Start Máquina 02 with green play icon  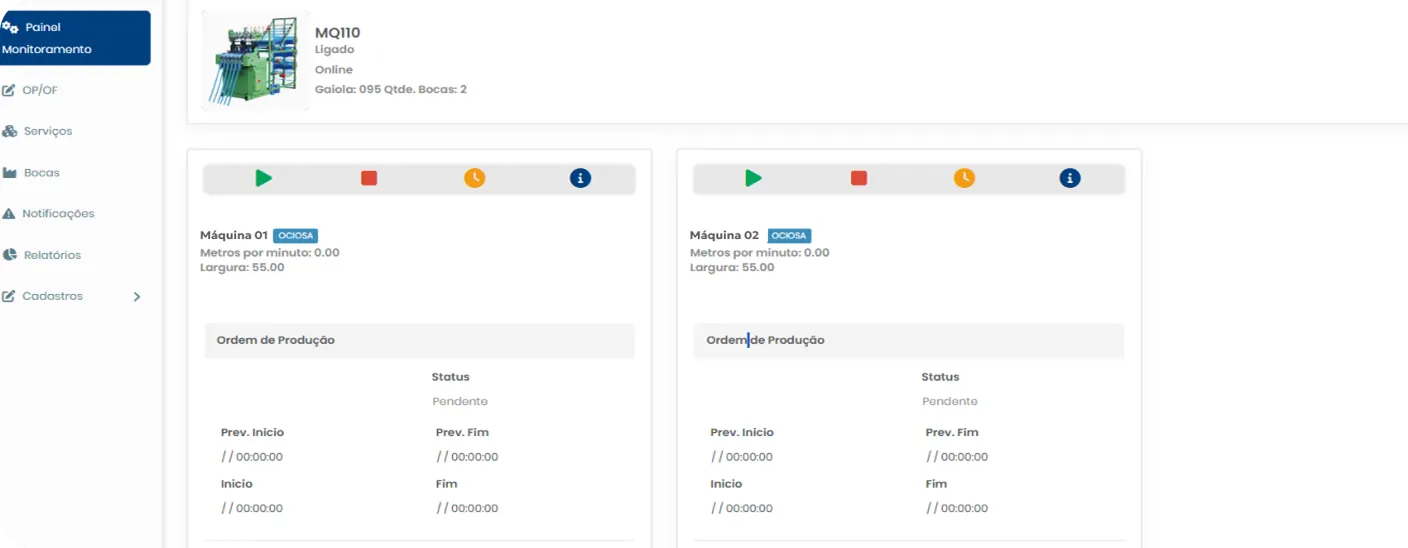753,178
